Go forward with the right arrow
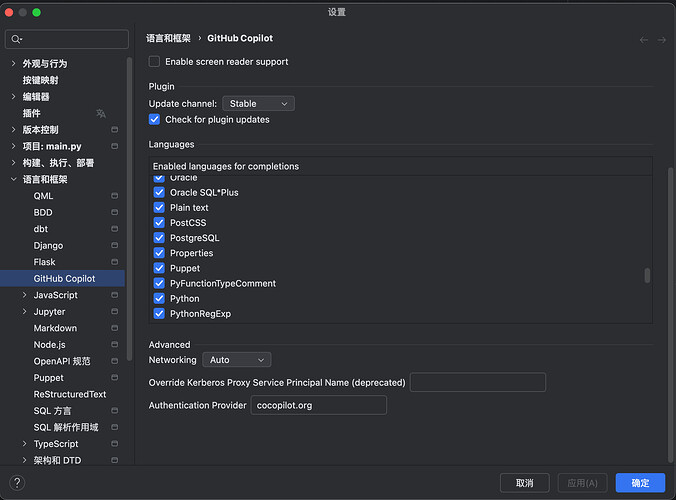Image resolution: width=676 pixels, height=500 pixels. click(662, 40)
